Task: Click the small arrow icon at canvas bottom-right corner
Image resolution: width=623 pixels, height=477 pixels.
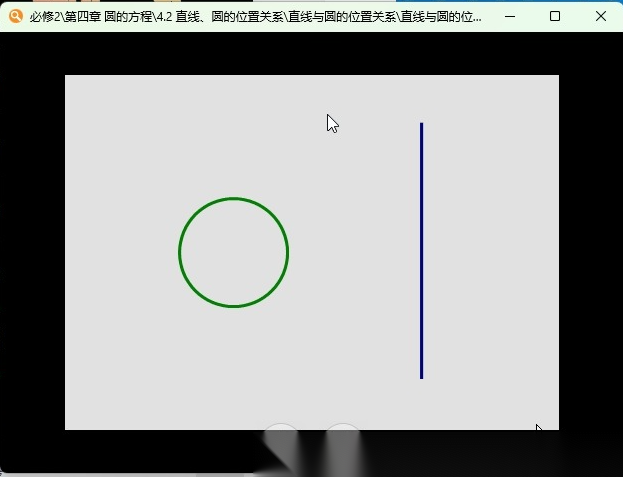Action: tap(539, 430)
